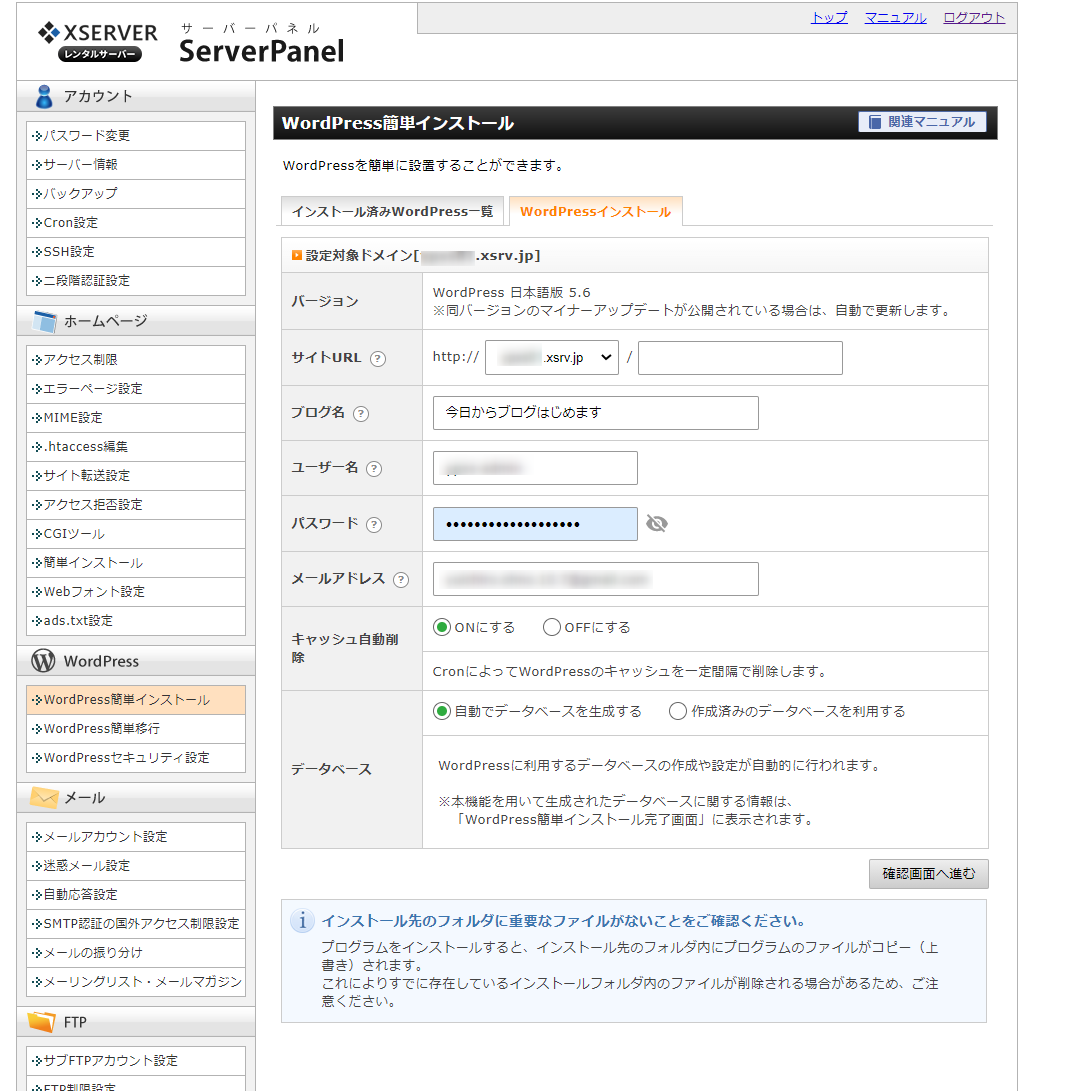Open ads.txt設定 menu item
1088x1091 pixels.
tap(136, 621)
